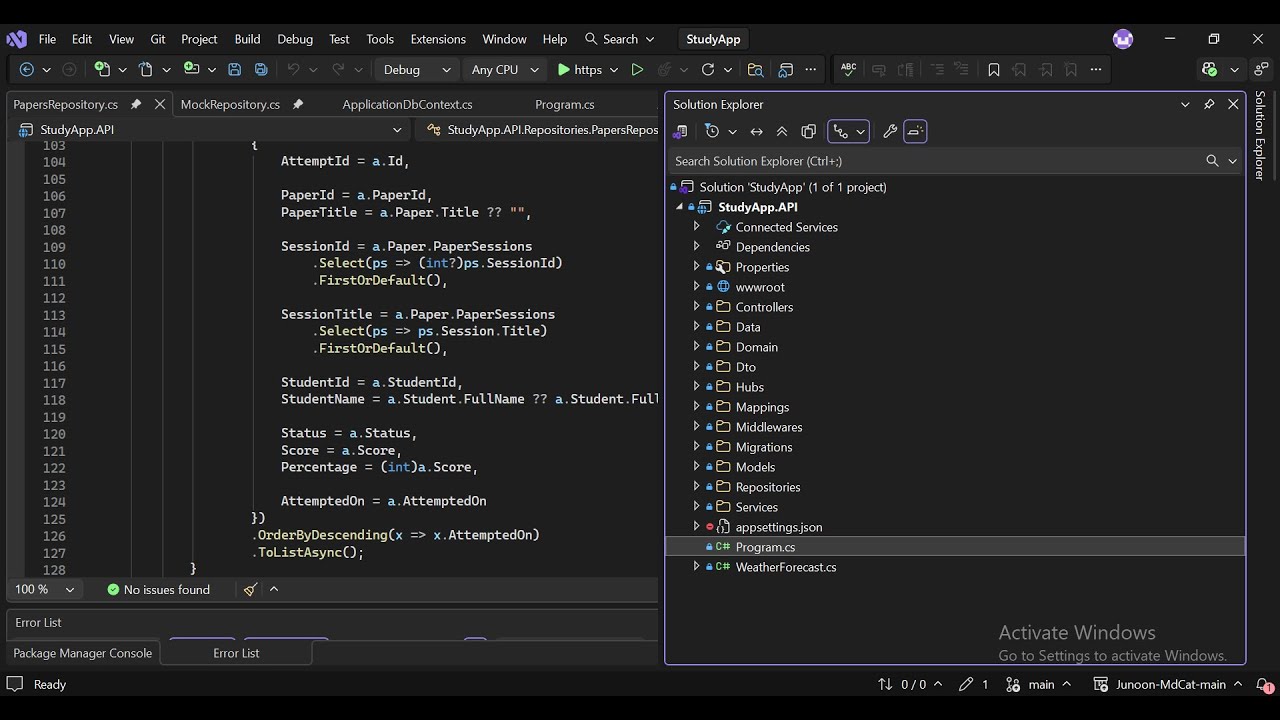Image resolution: width=1280 pixels, height=720 pixels.
Task: Click the Restart/refresh circular arrow icon
Action: click(708, 69)
